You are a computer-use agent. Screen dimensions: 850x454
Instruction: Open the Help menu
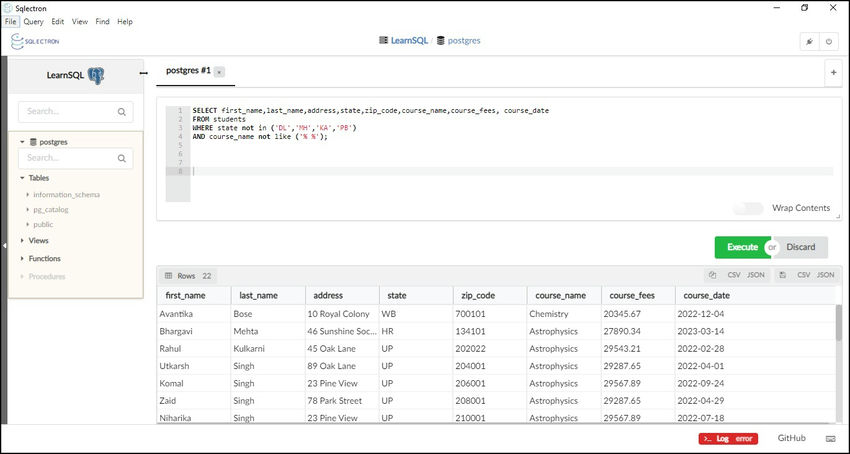click(125, 22)
